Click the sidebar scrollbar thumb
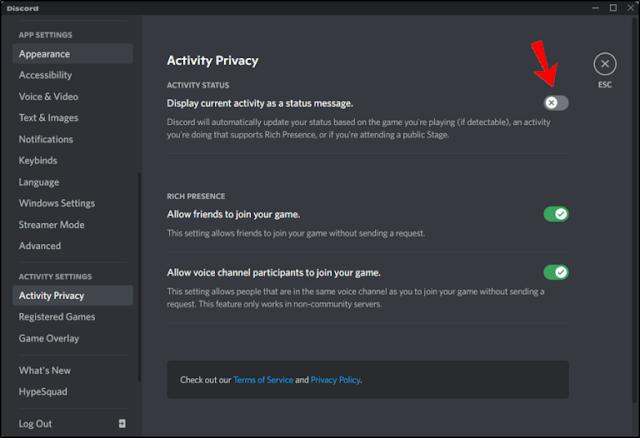The image size is (640, 438). (140, 276)
